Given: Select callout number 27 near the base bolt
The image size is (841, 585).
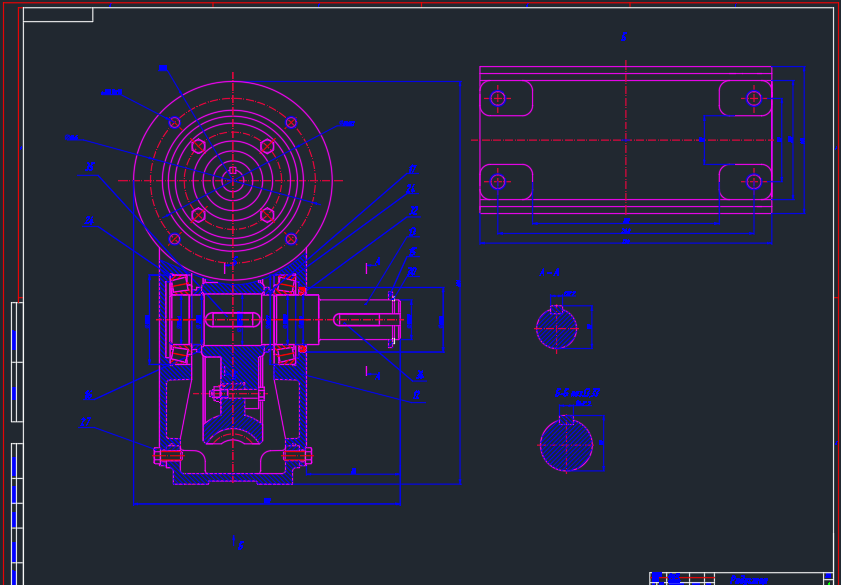Looking at the screenshot, I should pos(85,423).
